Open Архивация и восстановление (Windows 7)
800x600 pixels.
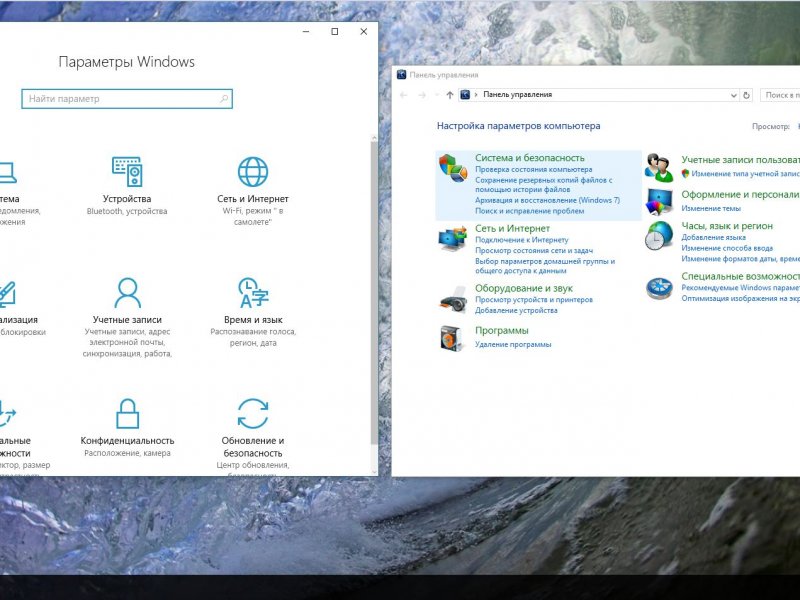[x=547, y=200]
